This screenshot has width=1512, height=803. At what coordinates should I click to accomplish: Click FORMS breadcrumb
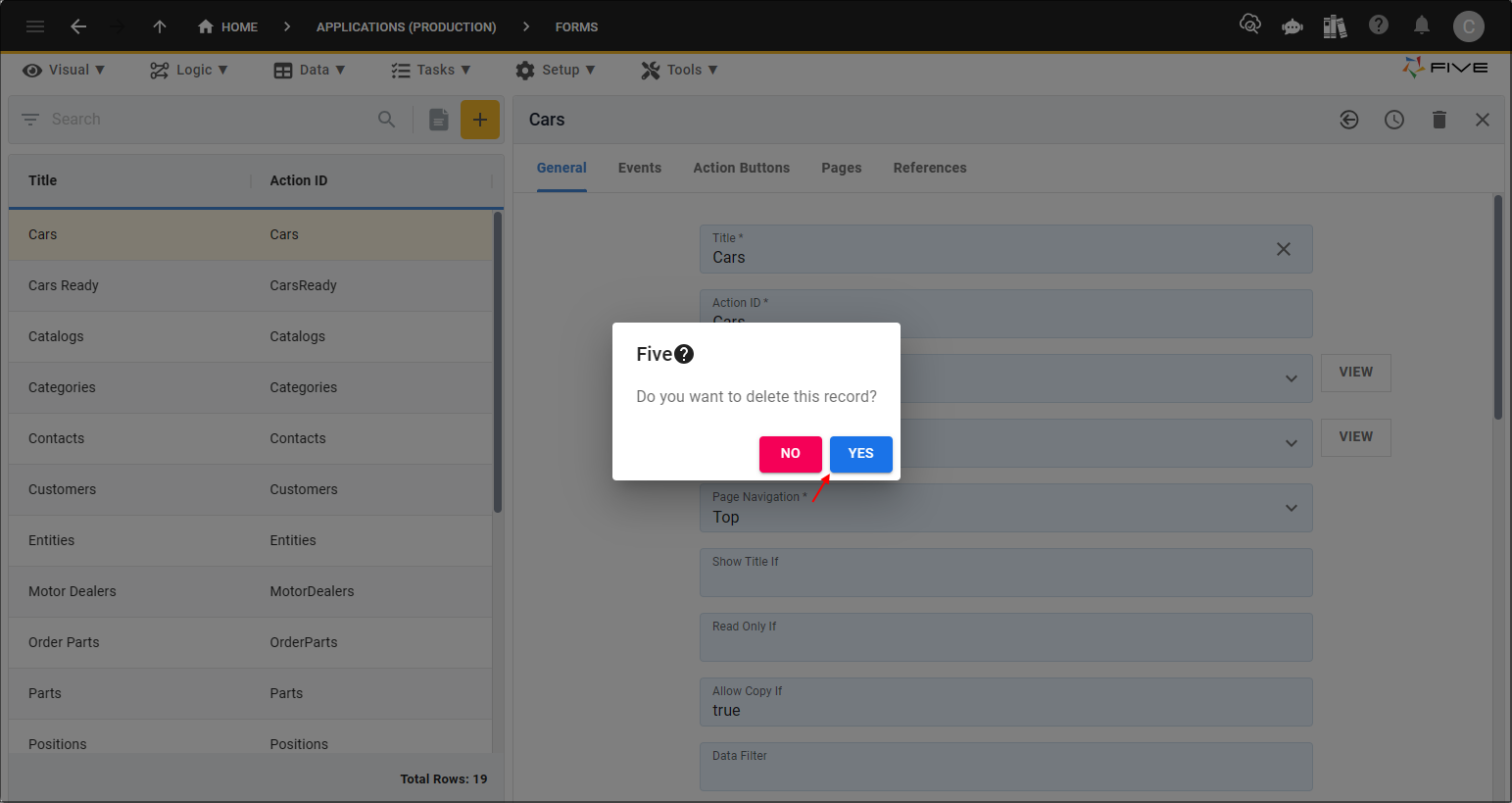click(x=576, y=26)
